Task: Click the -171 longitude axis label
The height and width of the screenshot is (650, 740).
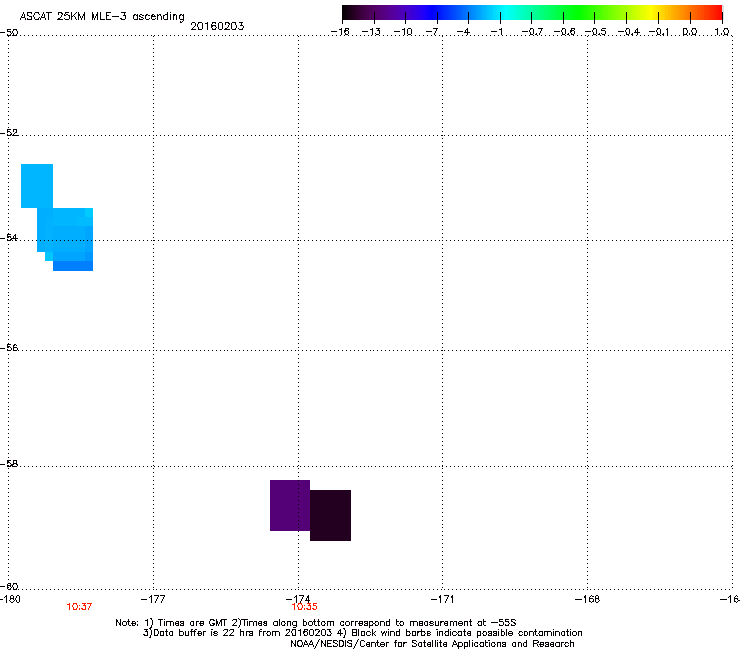Action: pos(442,599)
